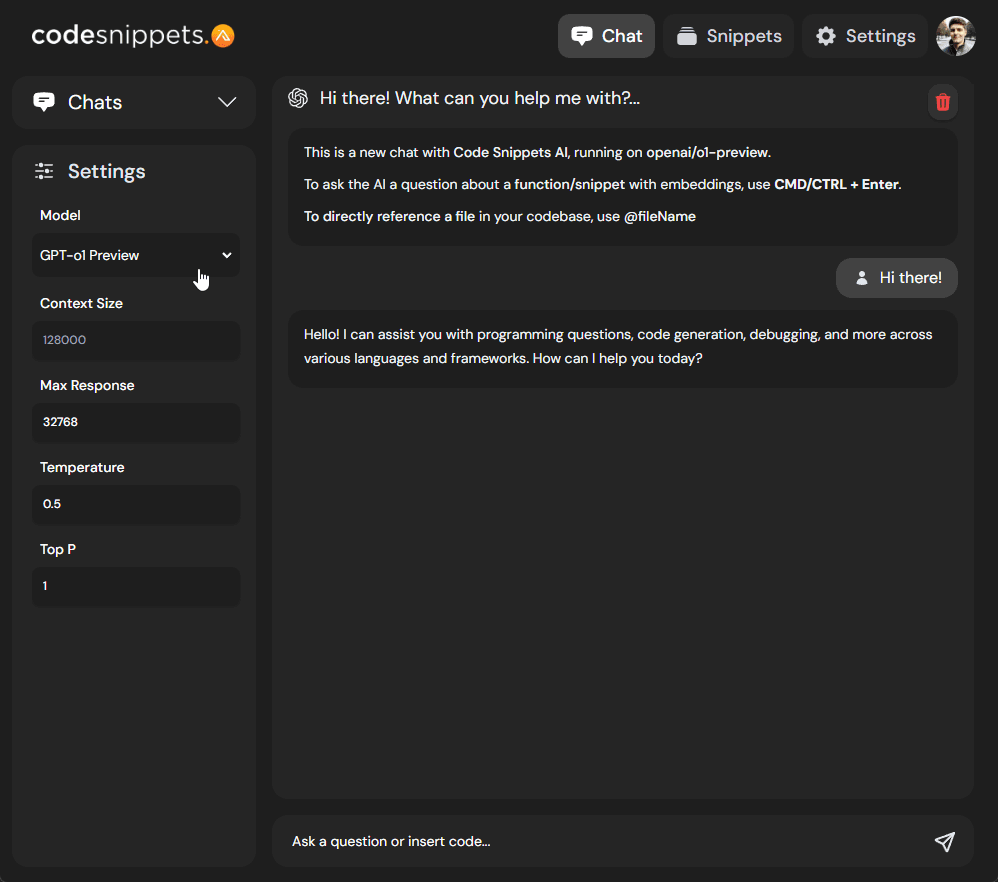Image resolution: width=998 pixels, height=882 pixels.
Task: Click the Top P label
Action: coord(58,550)
